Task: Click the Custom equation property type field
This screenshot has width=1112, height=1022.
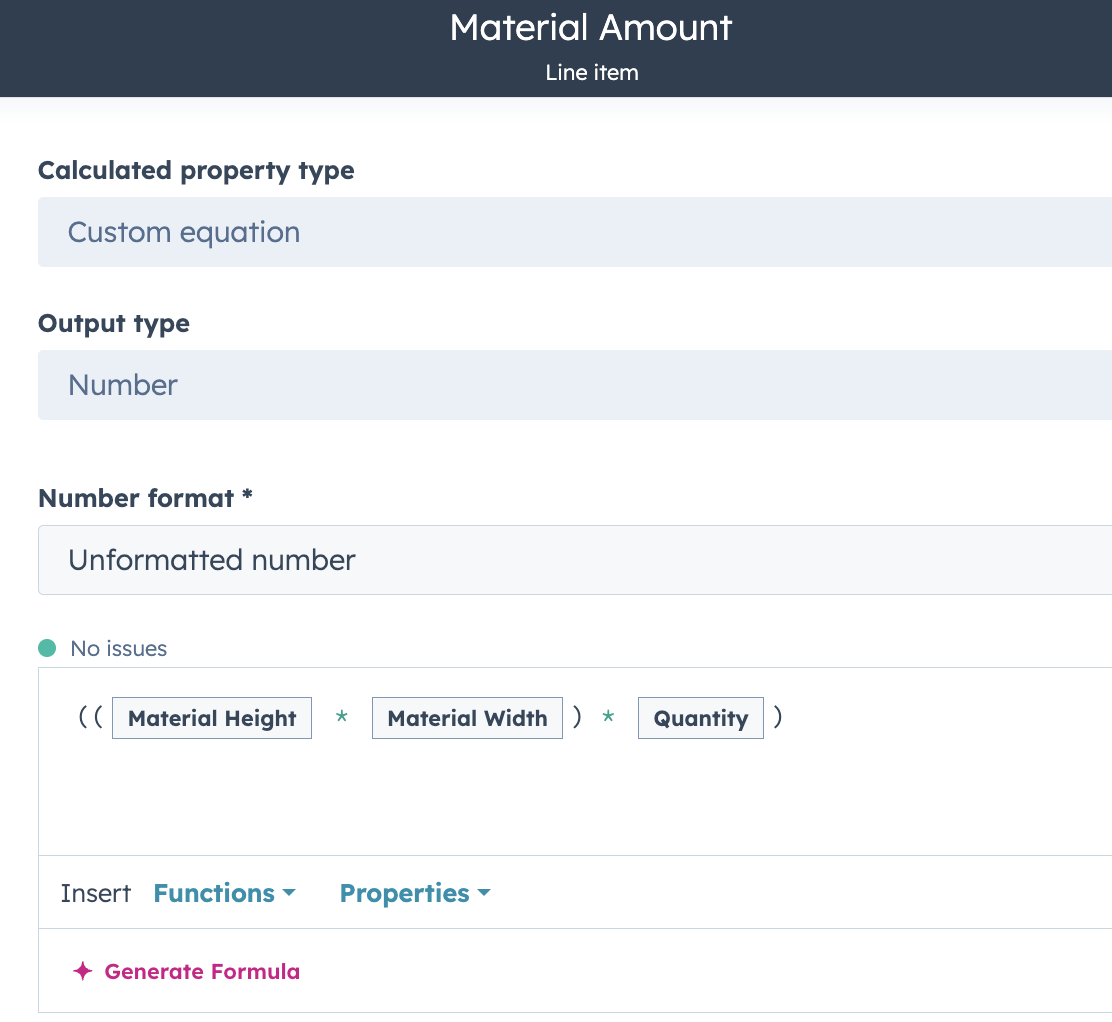Action: [575, 232]
